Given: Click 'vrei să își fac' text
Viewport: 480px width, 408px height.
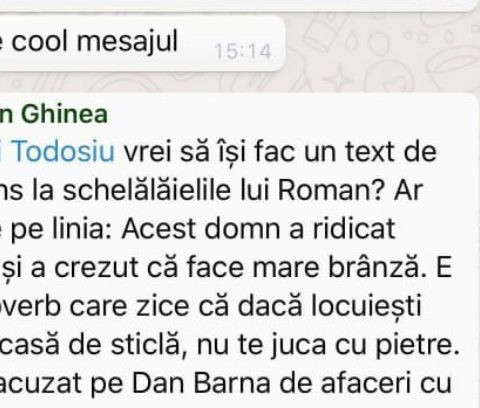Looking at the screenshot, I should (209, 152).
